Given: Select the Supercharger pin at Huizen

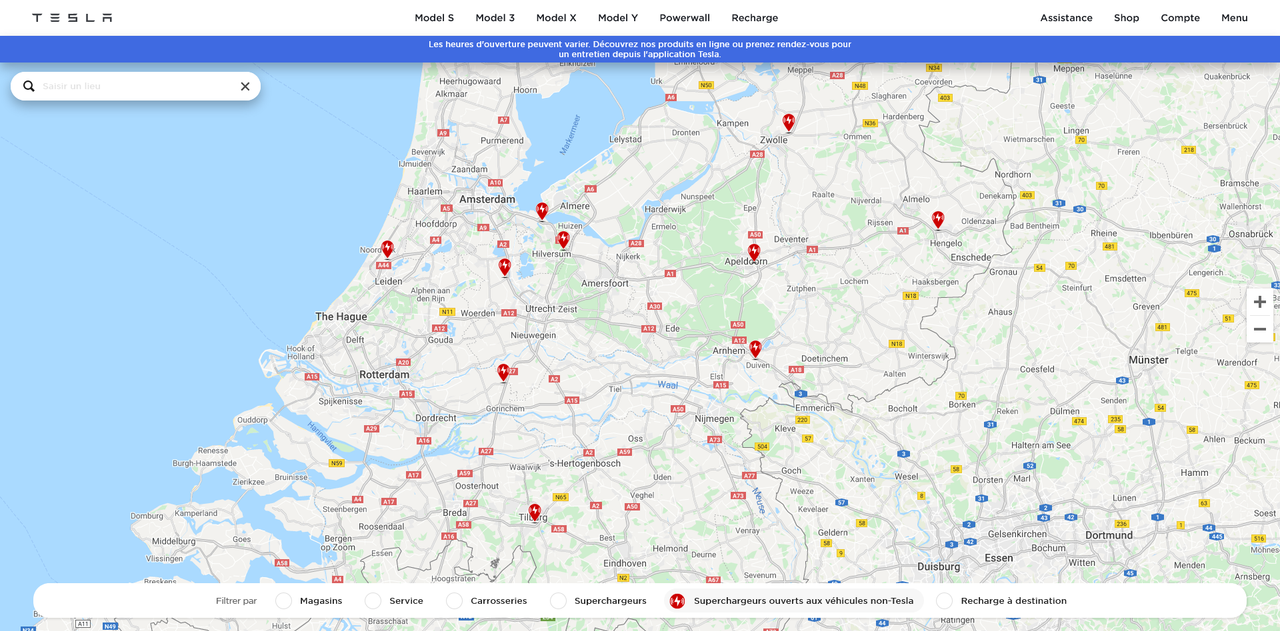Looking at the screenshot, I should (x=563, y=239).
